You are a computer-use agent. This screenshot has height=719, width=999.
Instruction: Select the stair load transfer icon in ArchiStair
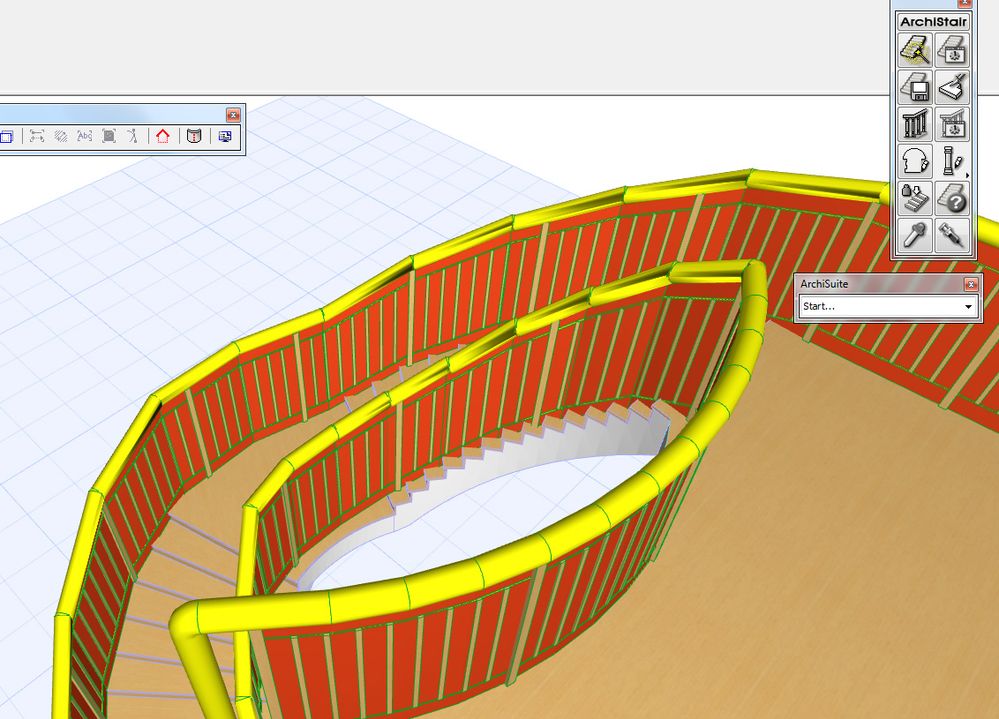[x=914, y=197]
